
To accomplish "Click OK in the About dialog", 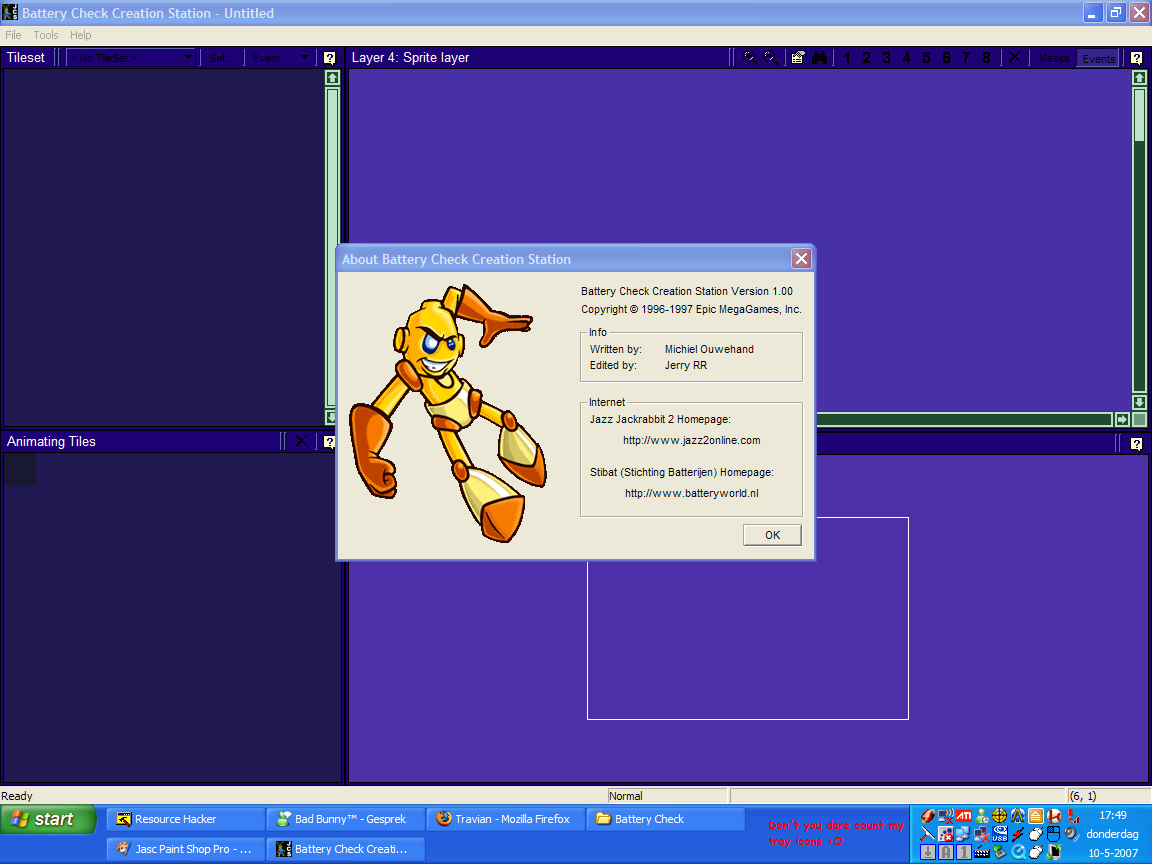I will click(772, 535).
